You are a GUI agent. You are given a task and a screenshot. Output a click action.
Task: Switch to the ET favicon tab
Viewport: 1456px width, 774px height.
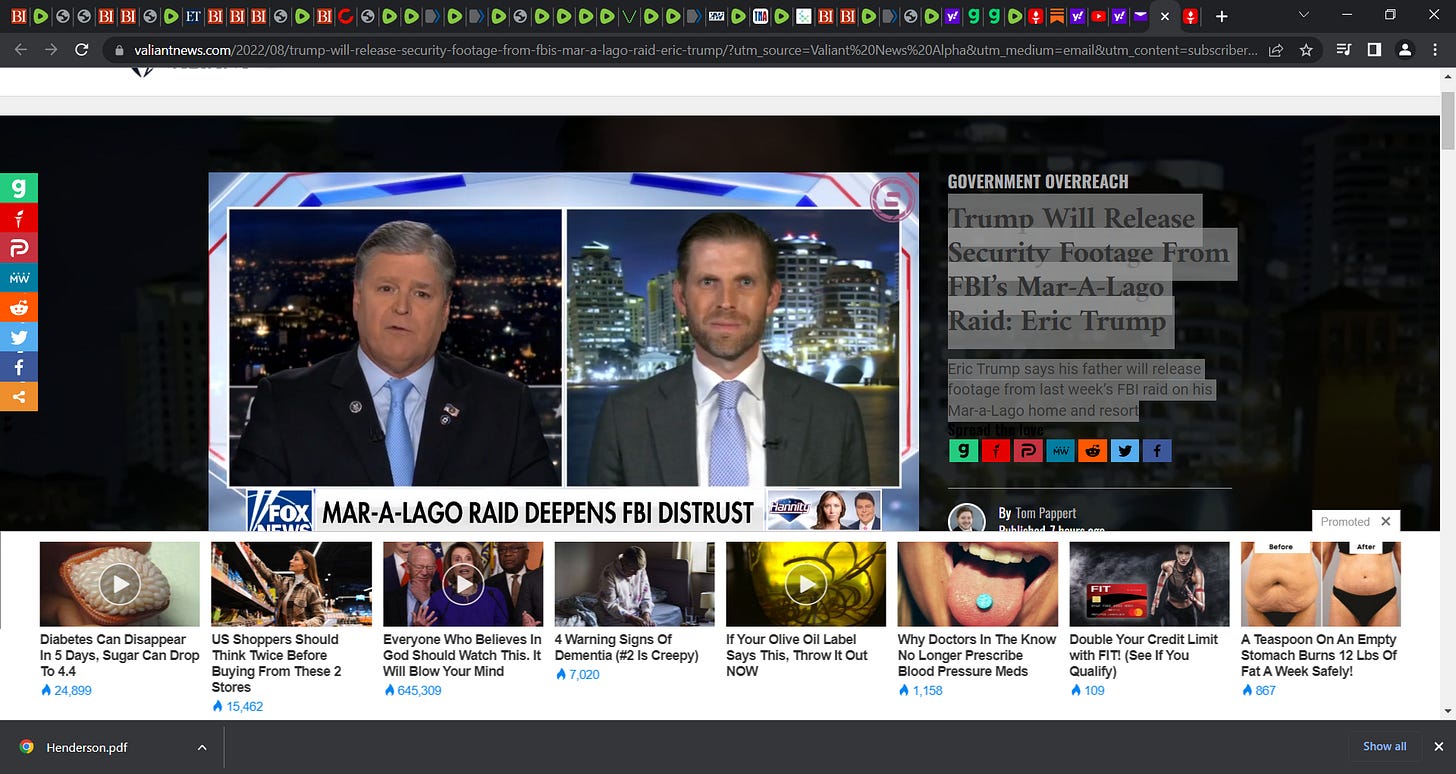[193, 16]
